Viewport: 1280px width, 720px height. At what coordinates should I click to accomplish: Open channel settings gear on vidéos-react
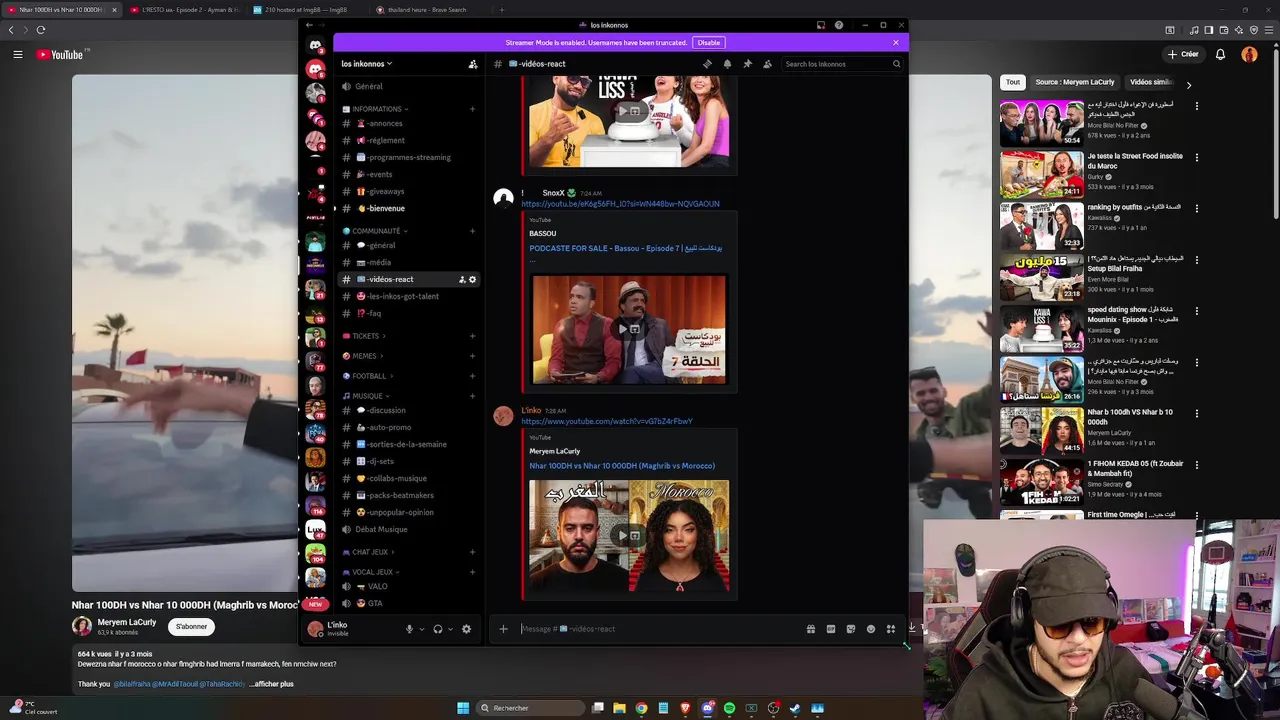click(473, 279)
